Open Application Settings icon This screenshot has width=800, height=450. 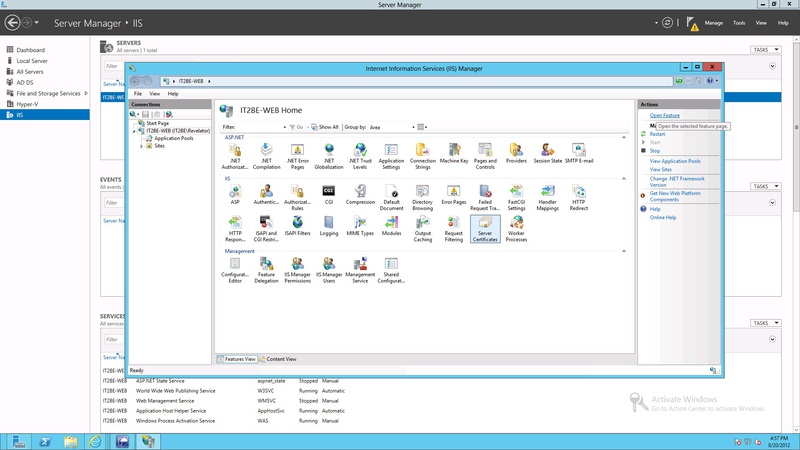click(x=391, y=156)
